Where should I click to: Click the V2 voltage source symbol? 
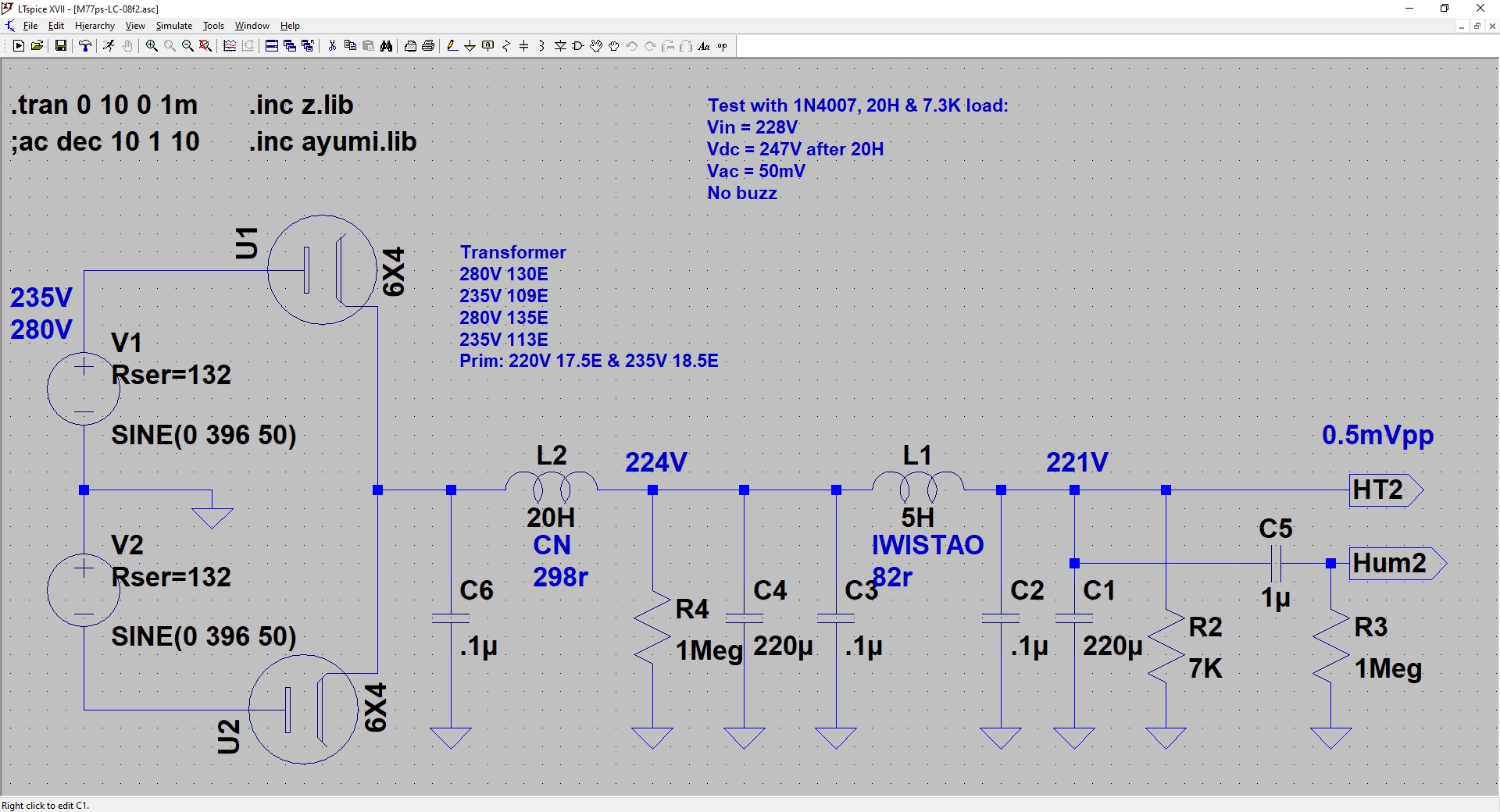tap(84, 591)
